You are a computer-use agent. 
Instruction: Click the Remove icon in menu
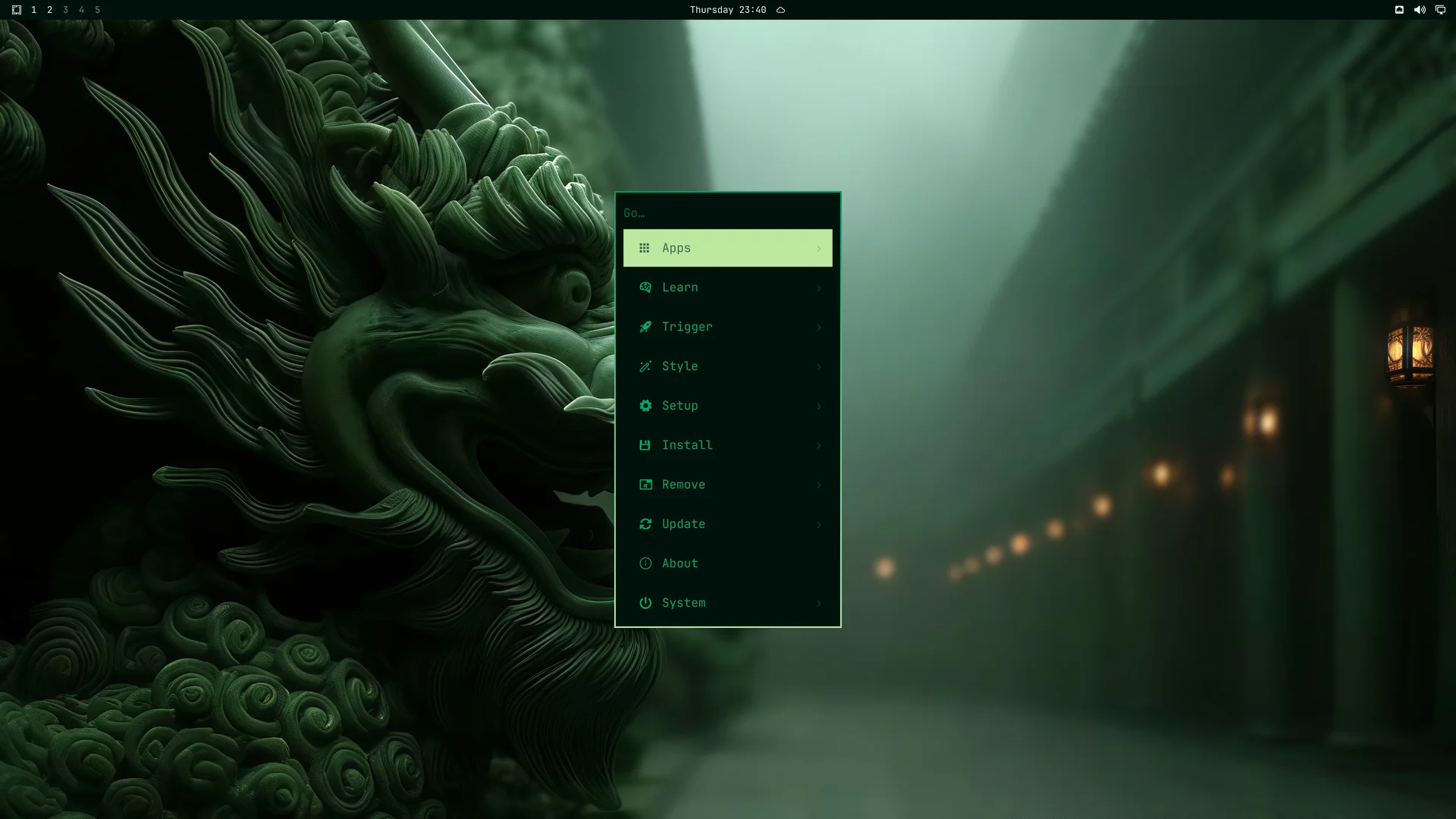645,485
